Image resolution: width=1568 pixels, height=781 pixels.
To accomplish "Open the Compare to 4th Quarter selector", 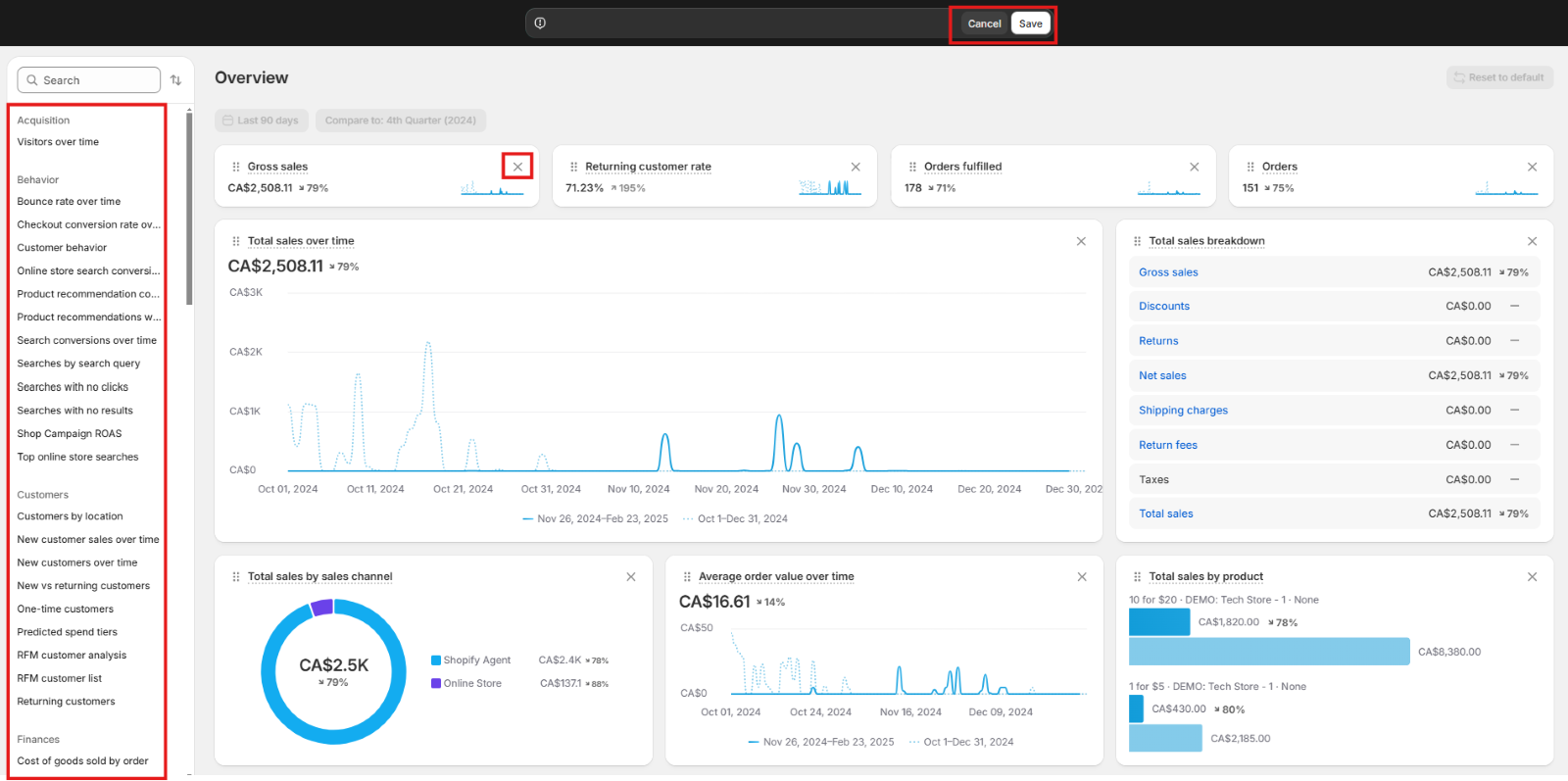I will coord(400,121).
